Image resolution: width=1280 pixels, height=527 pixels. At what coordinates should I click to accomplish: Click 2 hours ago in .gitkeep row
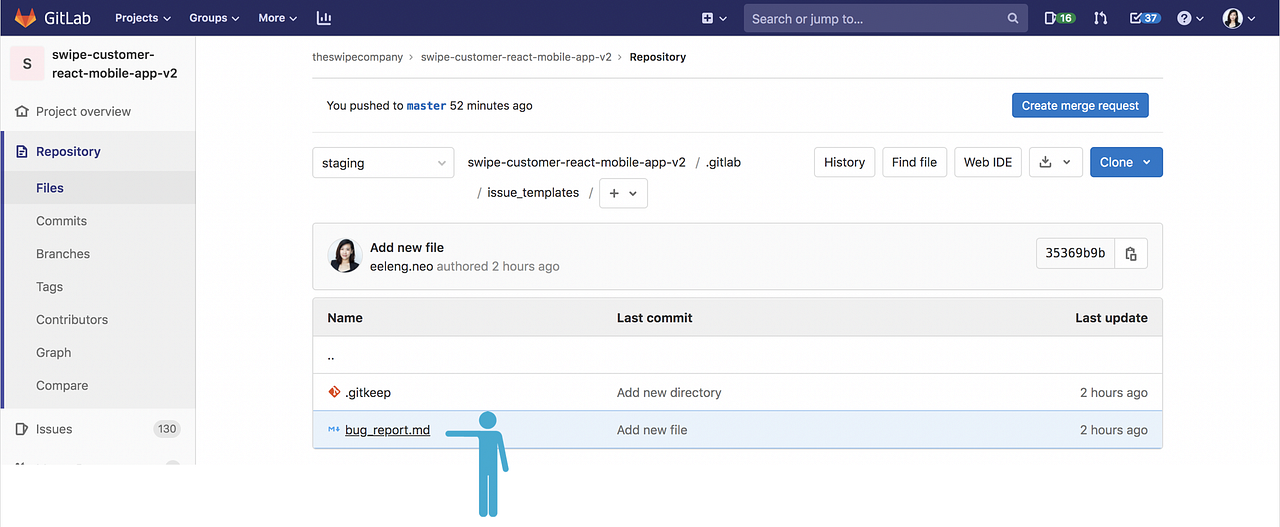(x=1114, y=393)
